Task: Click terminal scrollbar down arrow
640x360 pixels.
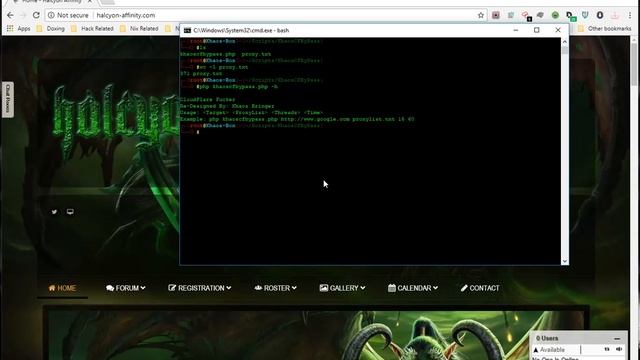Action: click(565, 261)
